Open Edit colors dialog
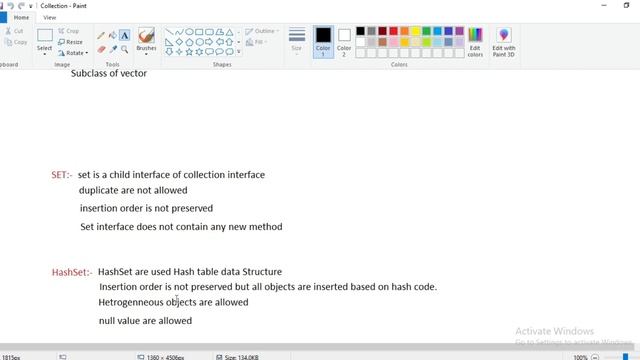The height and width of the screenshot is (360, 640). point(475,42)
